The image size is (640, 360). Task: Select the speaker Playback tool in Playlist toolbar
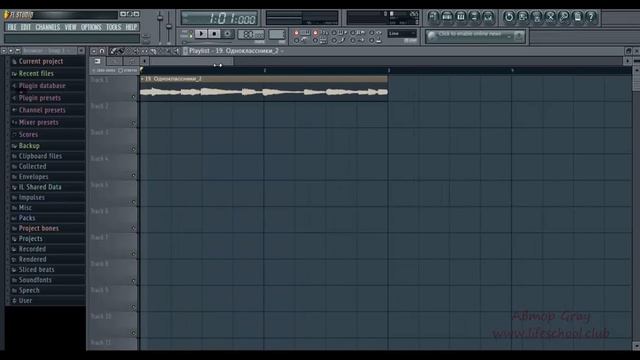click(176, 51)
